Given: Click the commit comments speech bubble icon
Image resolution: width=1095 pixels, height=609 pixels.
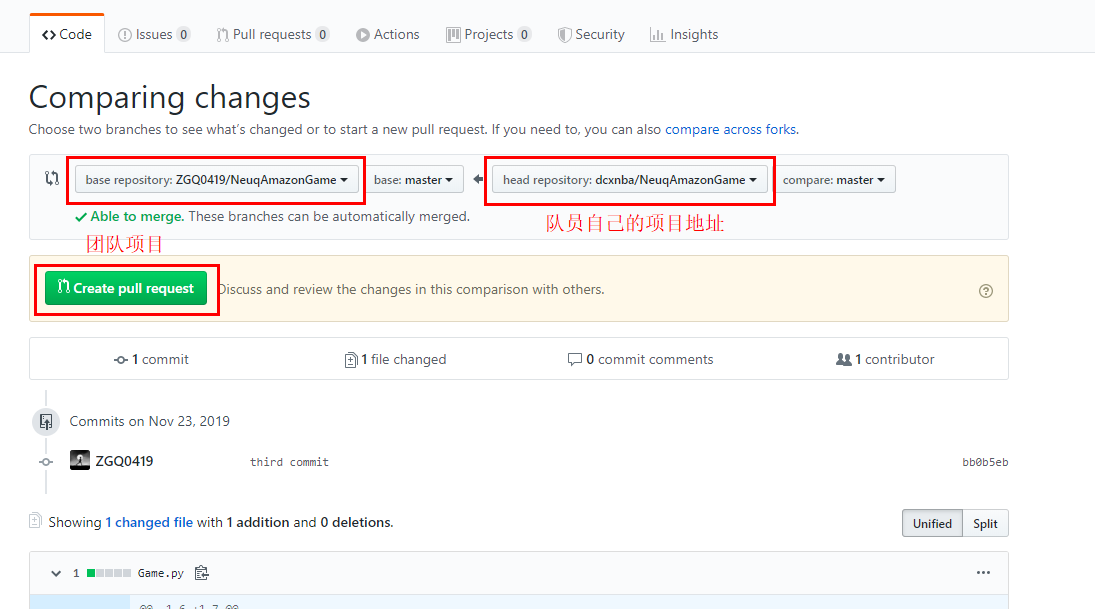Looking at the screenshot, I should pyautogui.click(x=575, y=359).
